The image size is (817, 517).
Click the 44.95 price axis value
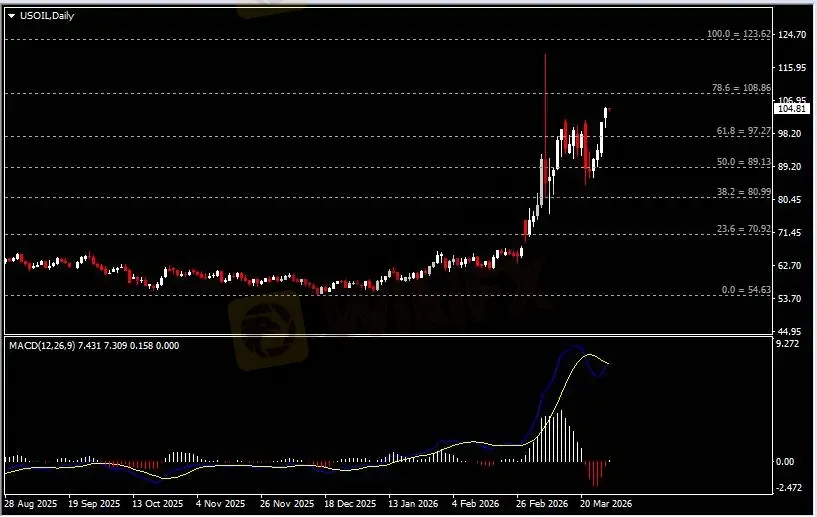789,331
